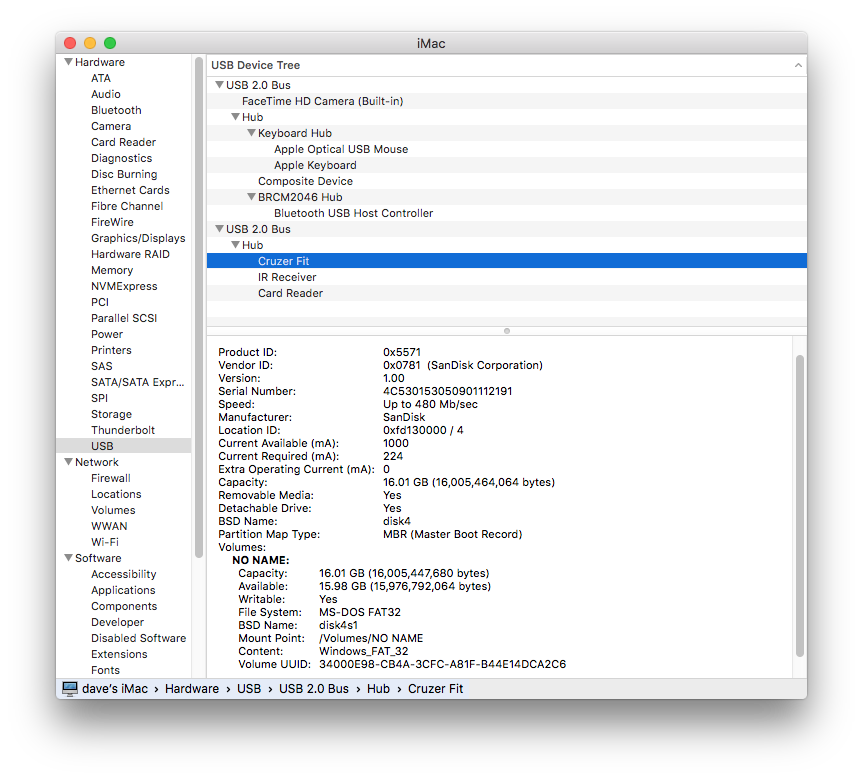Select NVMExpress category

[x=124, y=286]
